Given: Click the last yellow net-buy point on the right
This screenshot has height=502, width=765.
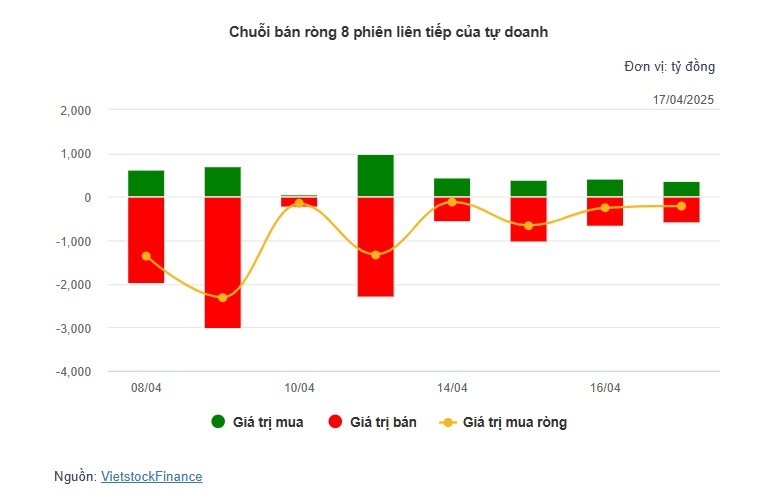Looking at the screenshot, I should pos(682,206).
